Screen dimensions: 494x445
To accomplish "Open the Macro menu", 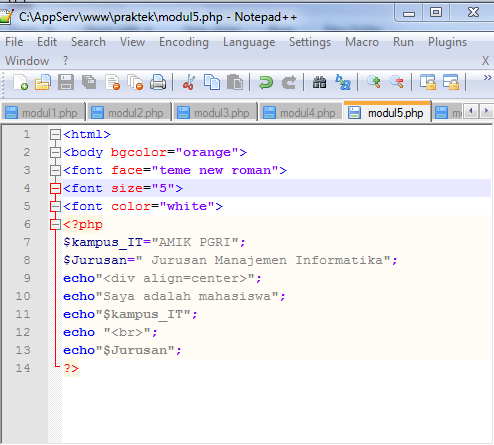I will coord(362,42).
